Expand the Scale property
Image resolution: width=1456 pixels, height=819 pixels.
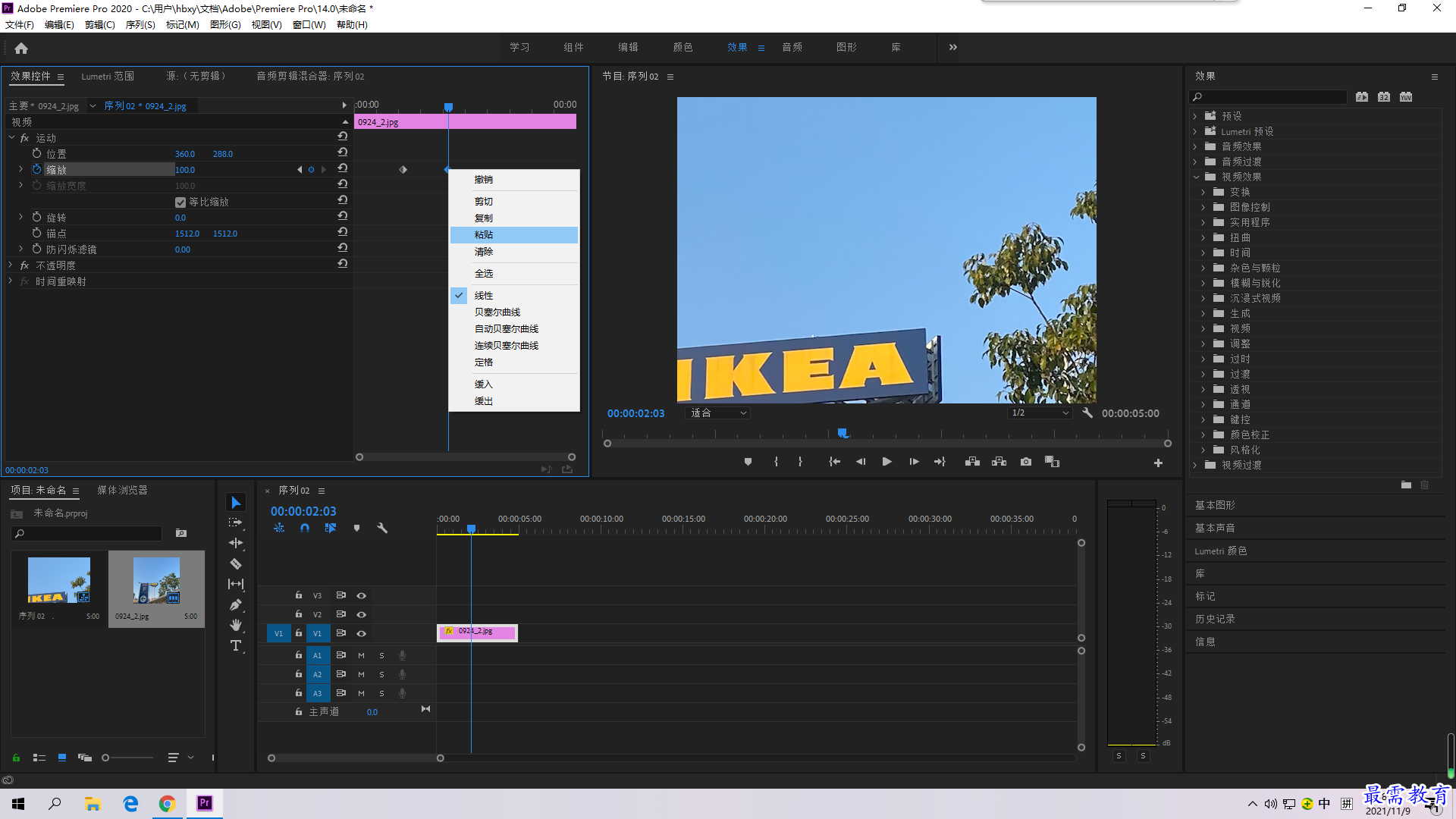[x=20, y=169]
